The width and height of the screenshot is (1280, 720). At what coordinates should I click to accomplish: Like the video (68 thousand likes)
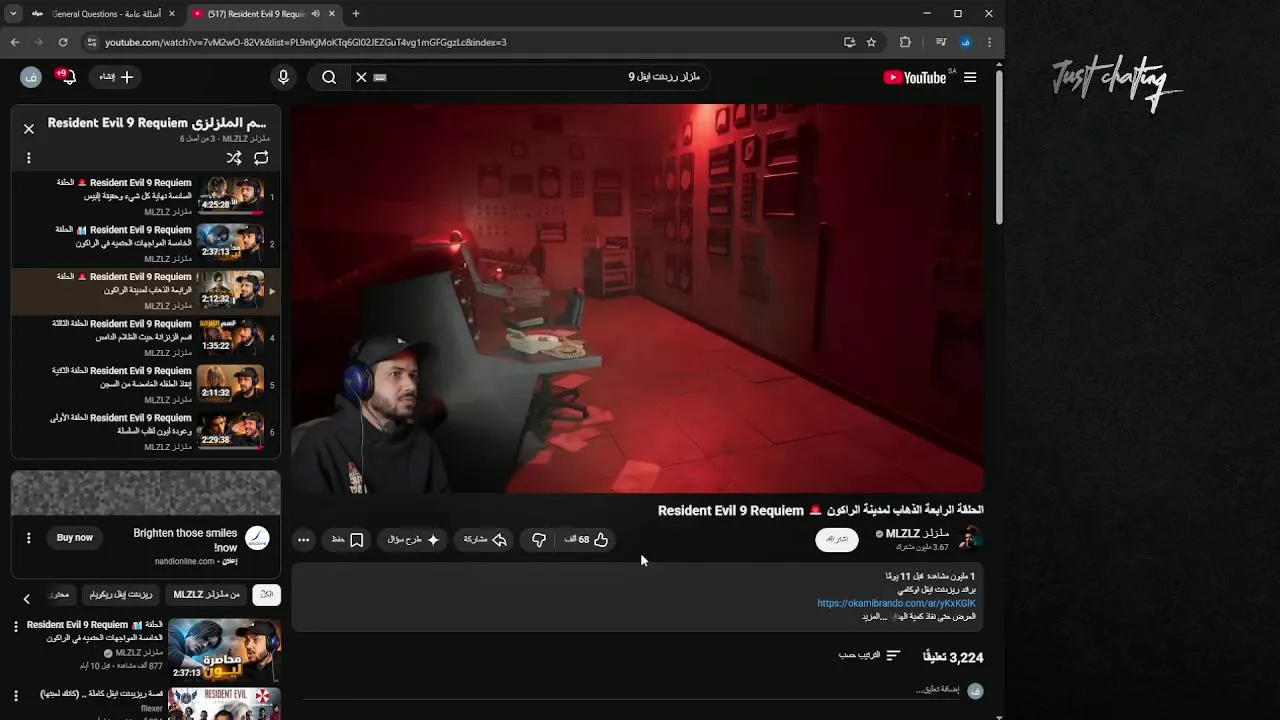click(588, 540)
